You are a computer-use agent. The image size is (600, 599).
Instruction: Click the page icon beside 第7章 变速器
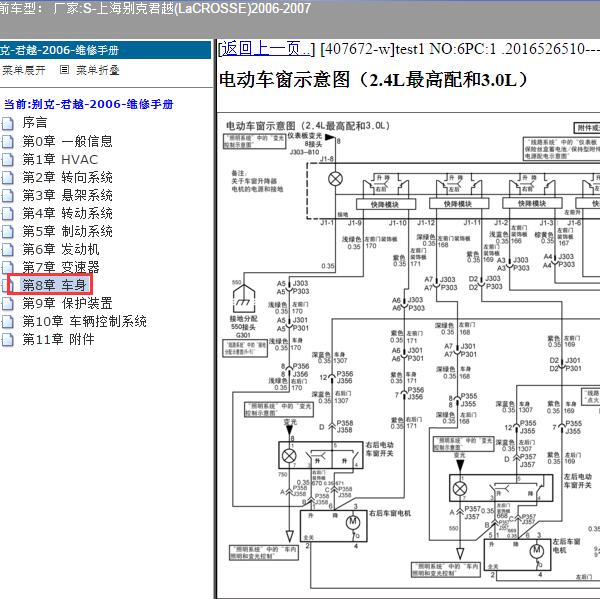coord(7,267)
